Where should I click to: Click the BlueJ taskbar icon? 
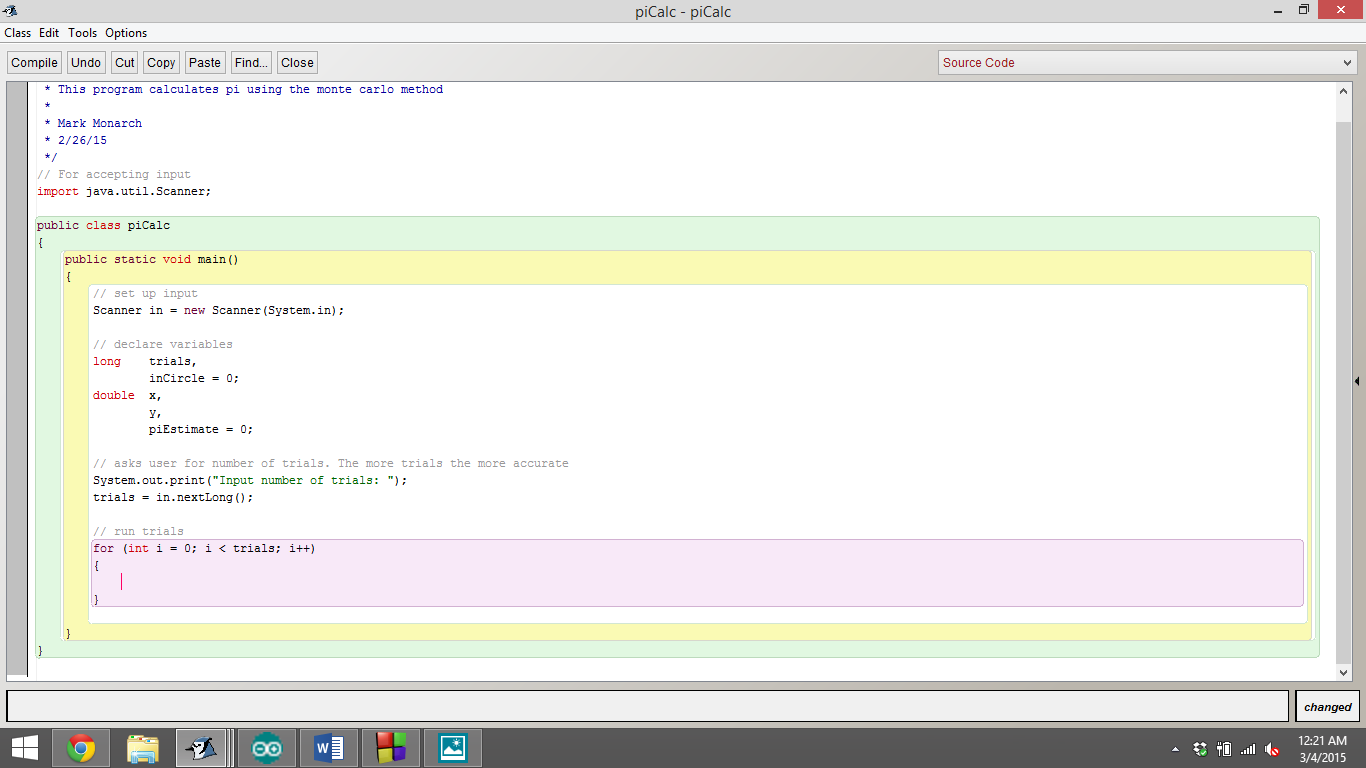(x=202, y=748)
